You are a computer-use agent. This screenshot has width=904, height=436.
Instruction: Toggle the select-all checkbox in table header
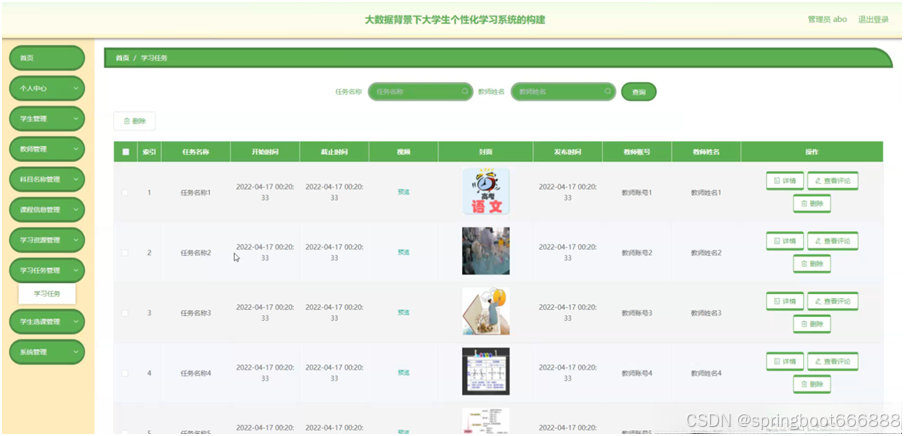click(x=126, y=152)
